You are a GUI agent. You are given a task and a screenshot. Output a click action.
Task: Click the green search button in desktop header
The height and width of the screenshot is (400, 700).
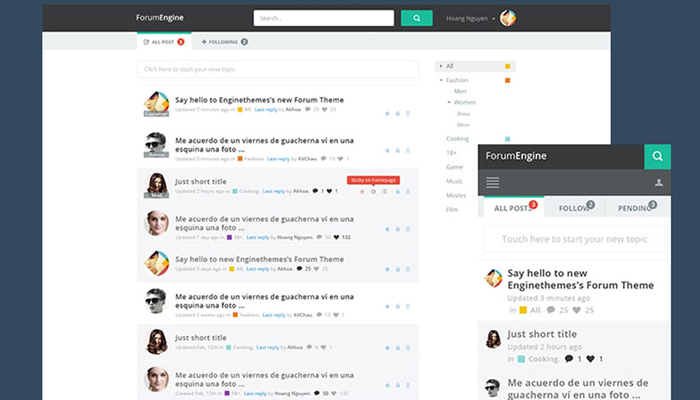click(417, 18)
